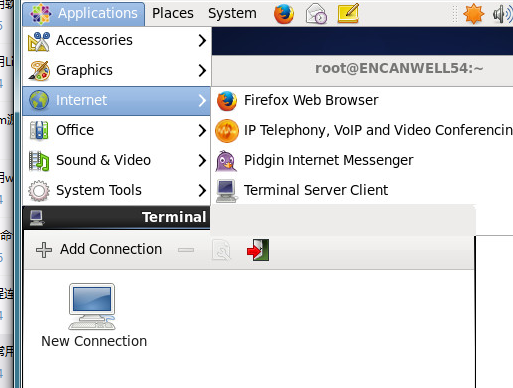Click the System Tools gear icon
This screenshot has width=513, height=388.
(x=39, y=191)
